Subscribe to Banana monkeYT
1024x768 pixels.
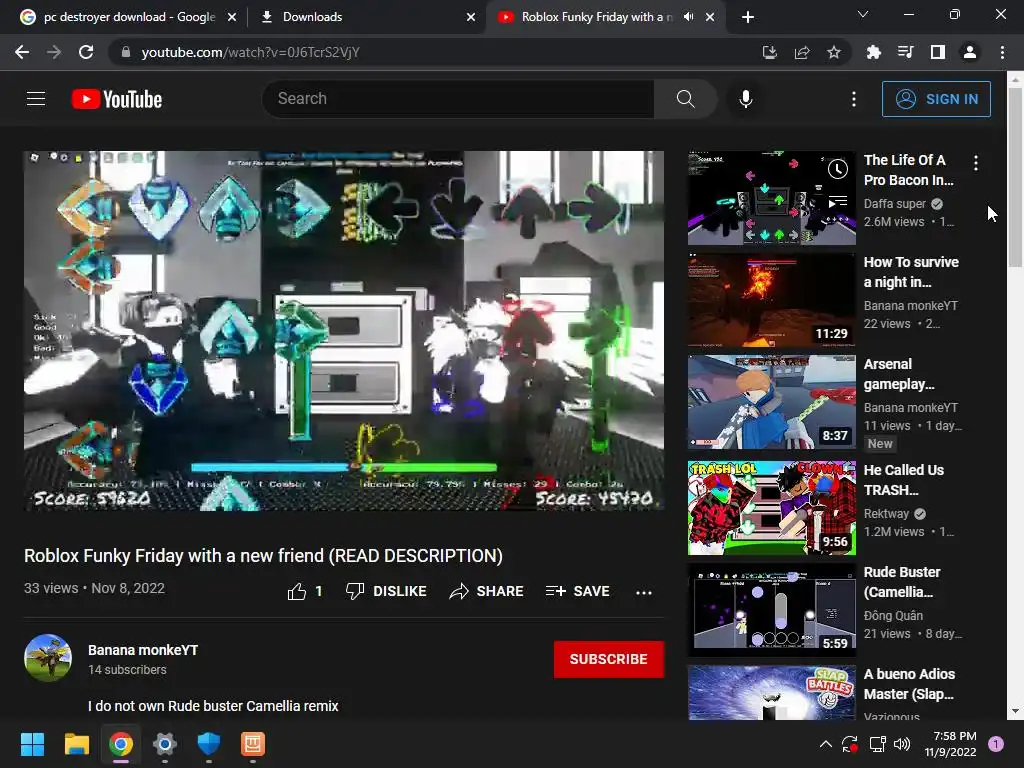point(609,659)
